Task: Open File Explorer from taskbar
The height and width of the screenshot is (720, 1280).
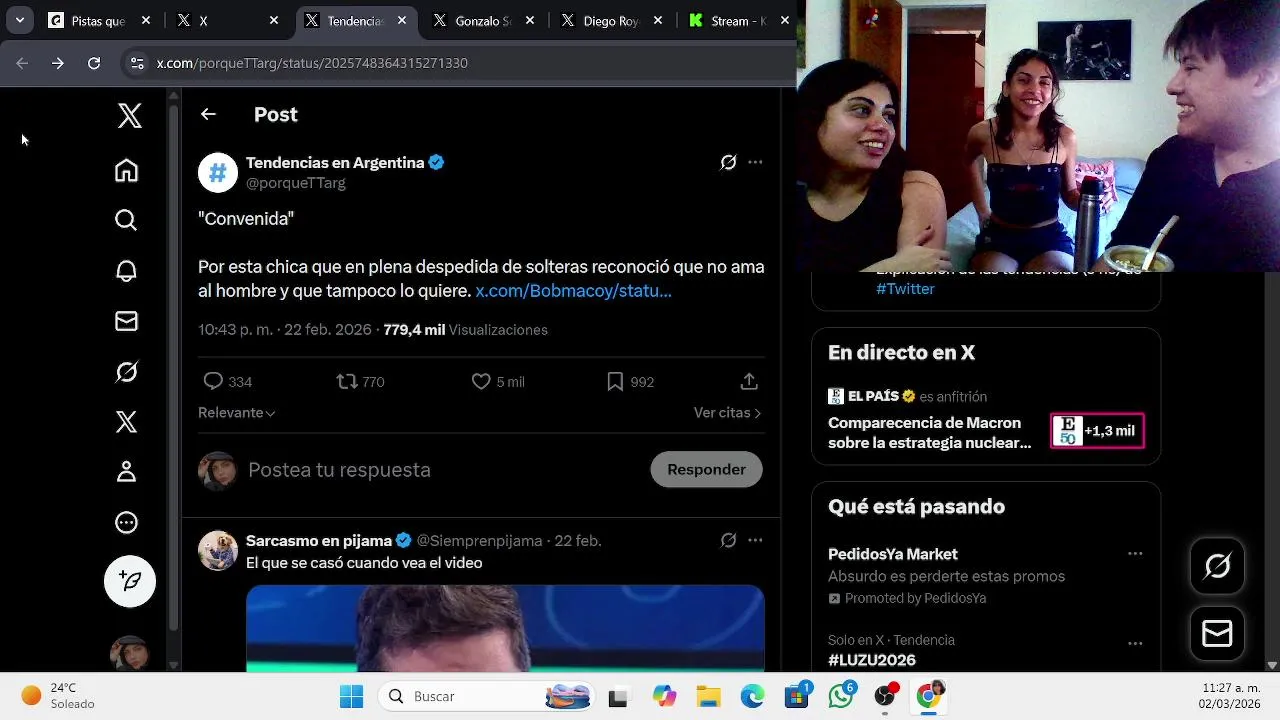Action: [708, 697]
